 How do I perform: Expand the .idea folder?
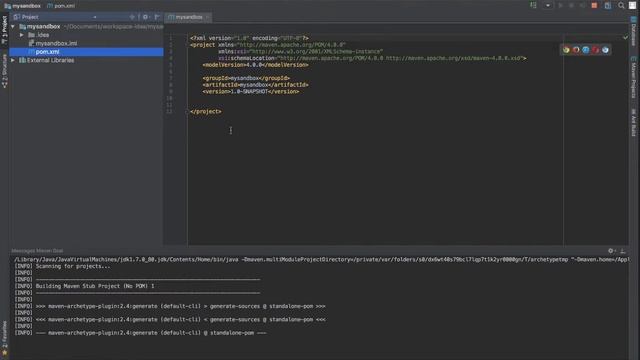[x=22, y=35]
